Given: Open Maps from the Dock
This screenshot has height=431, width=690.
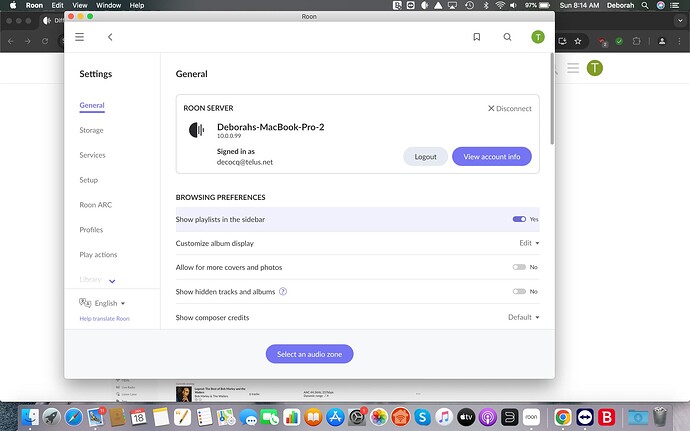Looking at the screenshot, I should tap(226, 417).
